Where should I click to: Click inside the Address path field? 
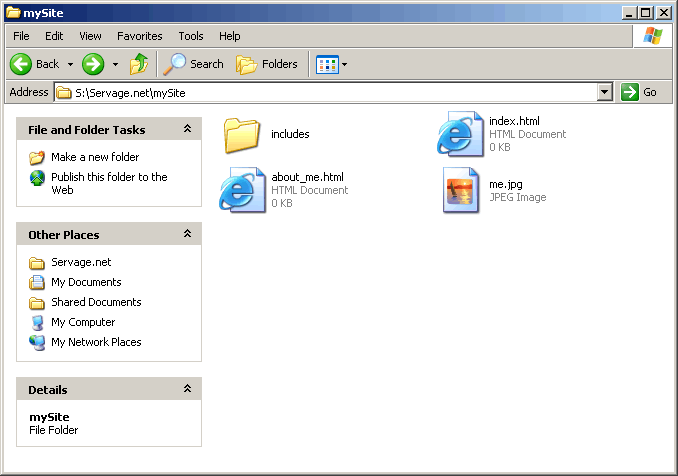330,92
